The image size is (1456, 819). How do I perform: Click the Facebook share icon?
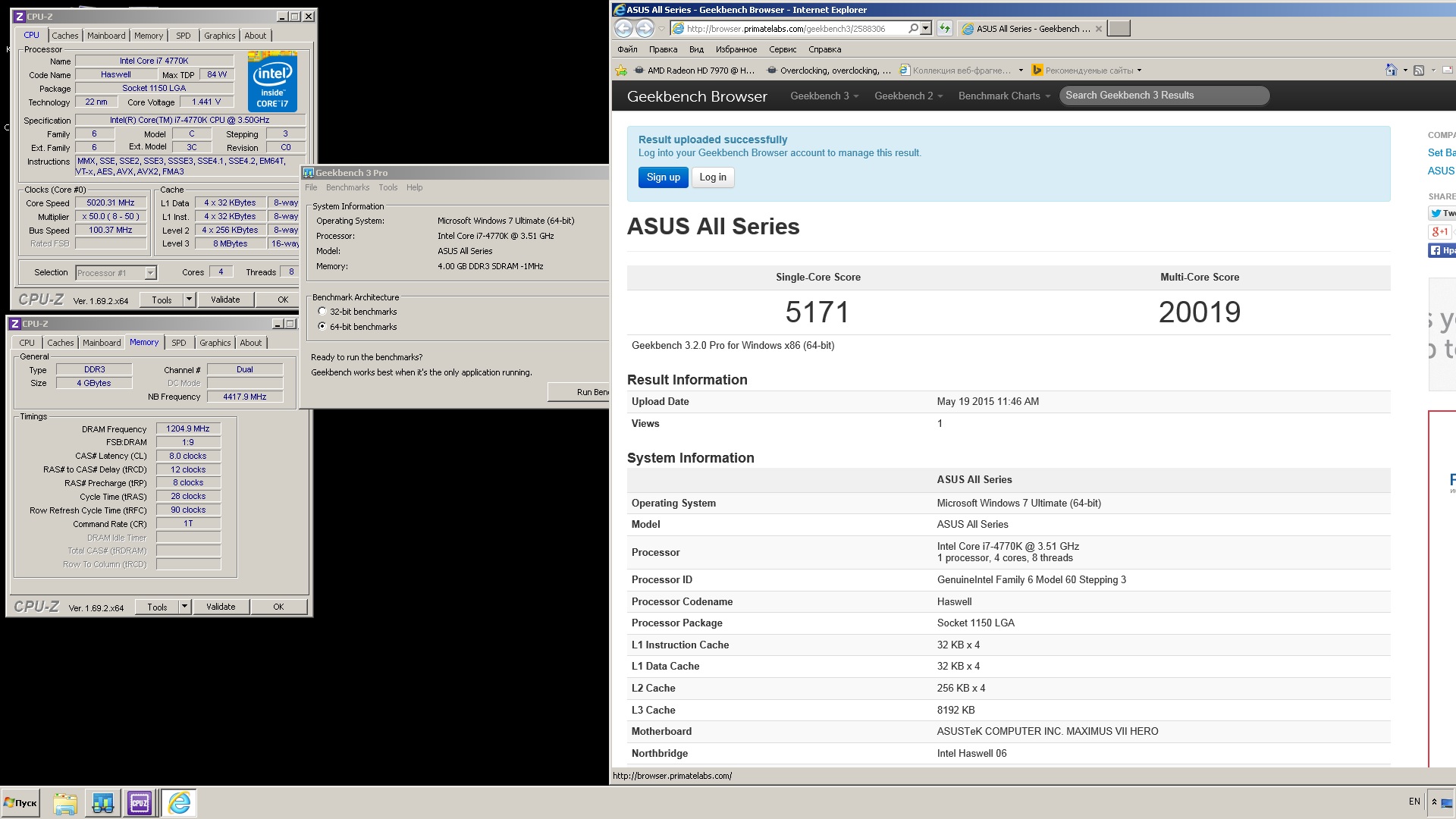click(x=1442, y=250)
